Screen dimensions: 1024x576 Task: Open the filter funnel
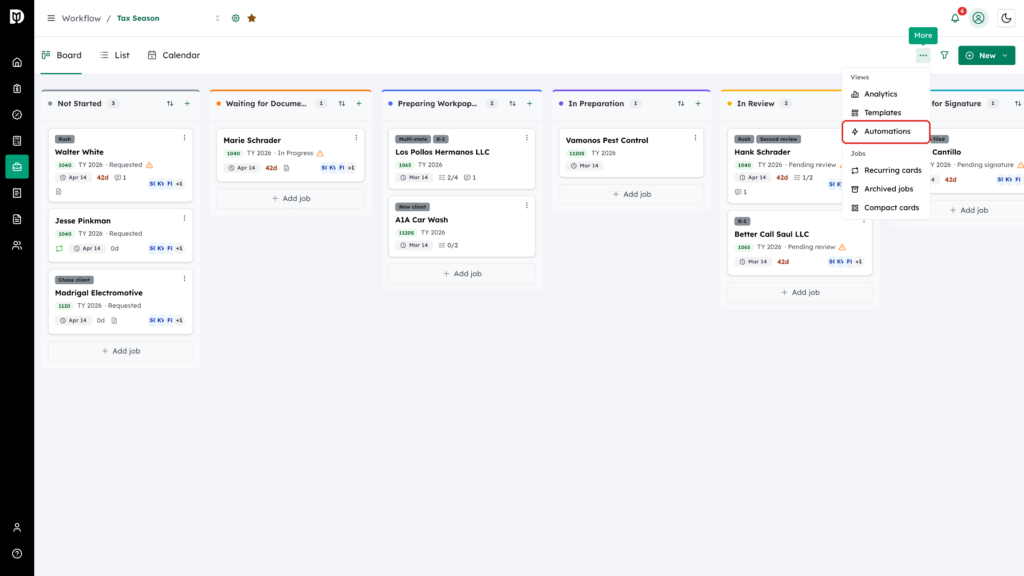[x=944, y=56]
